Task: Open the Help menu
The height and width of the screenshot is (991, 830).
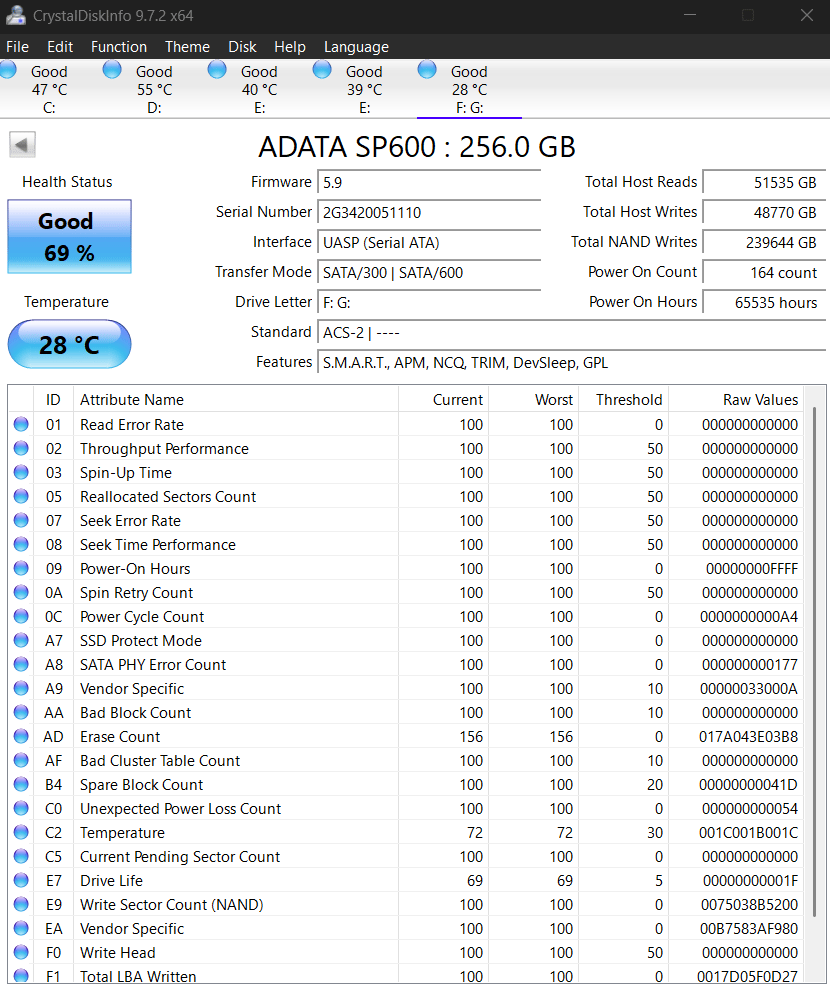Action: pos(290,47)
